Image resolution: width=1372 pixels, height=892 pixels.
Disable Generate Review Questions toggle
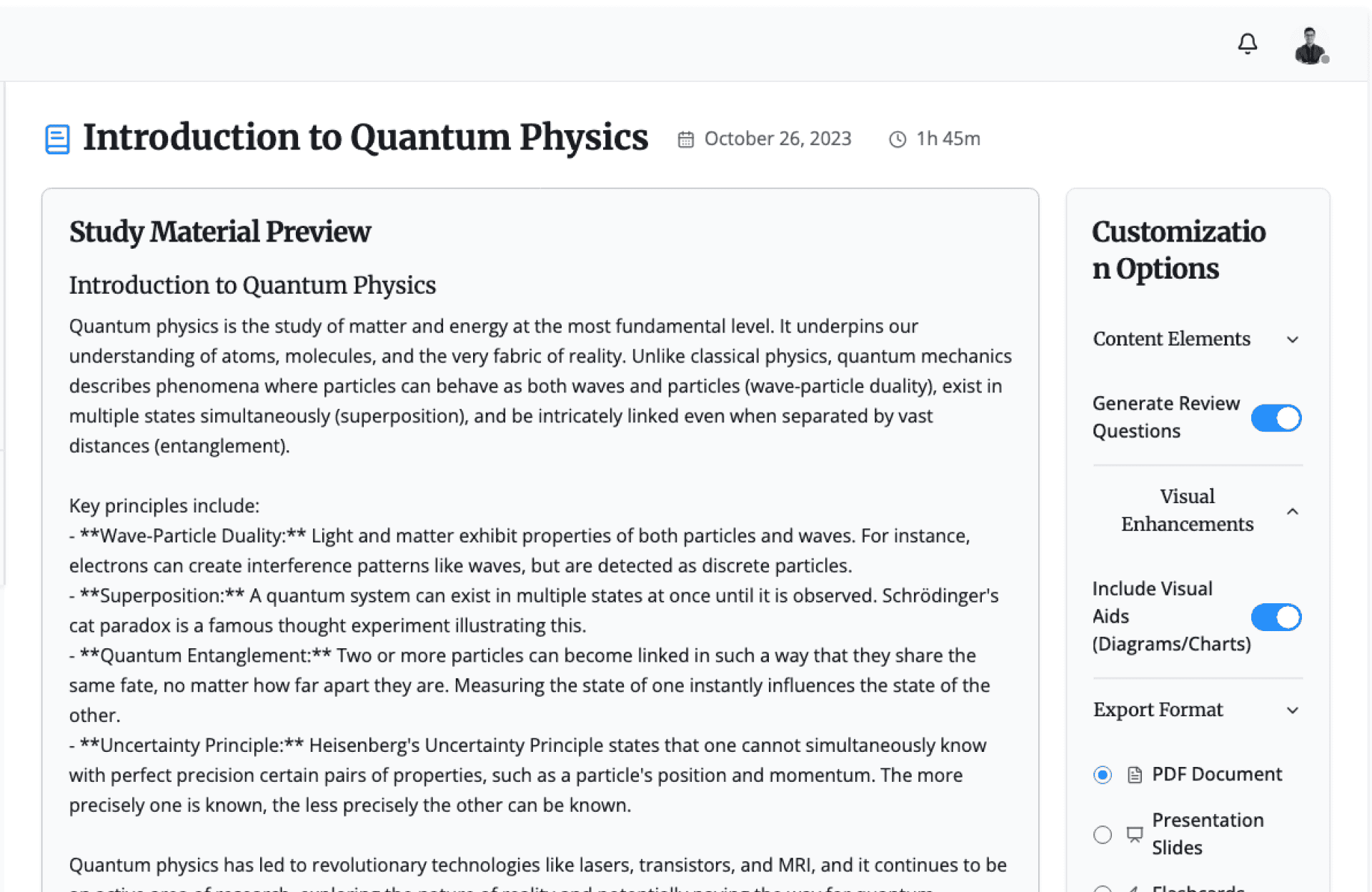[1276, 418]
